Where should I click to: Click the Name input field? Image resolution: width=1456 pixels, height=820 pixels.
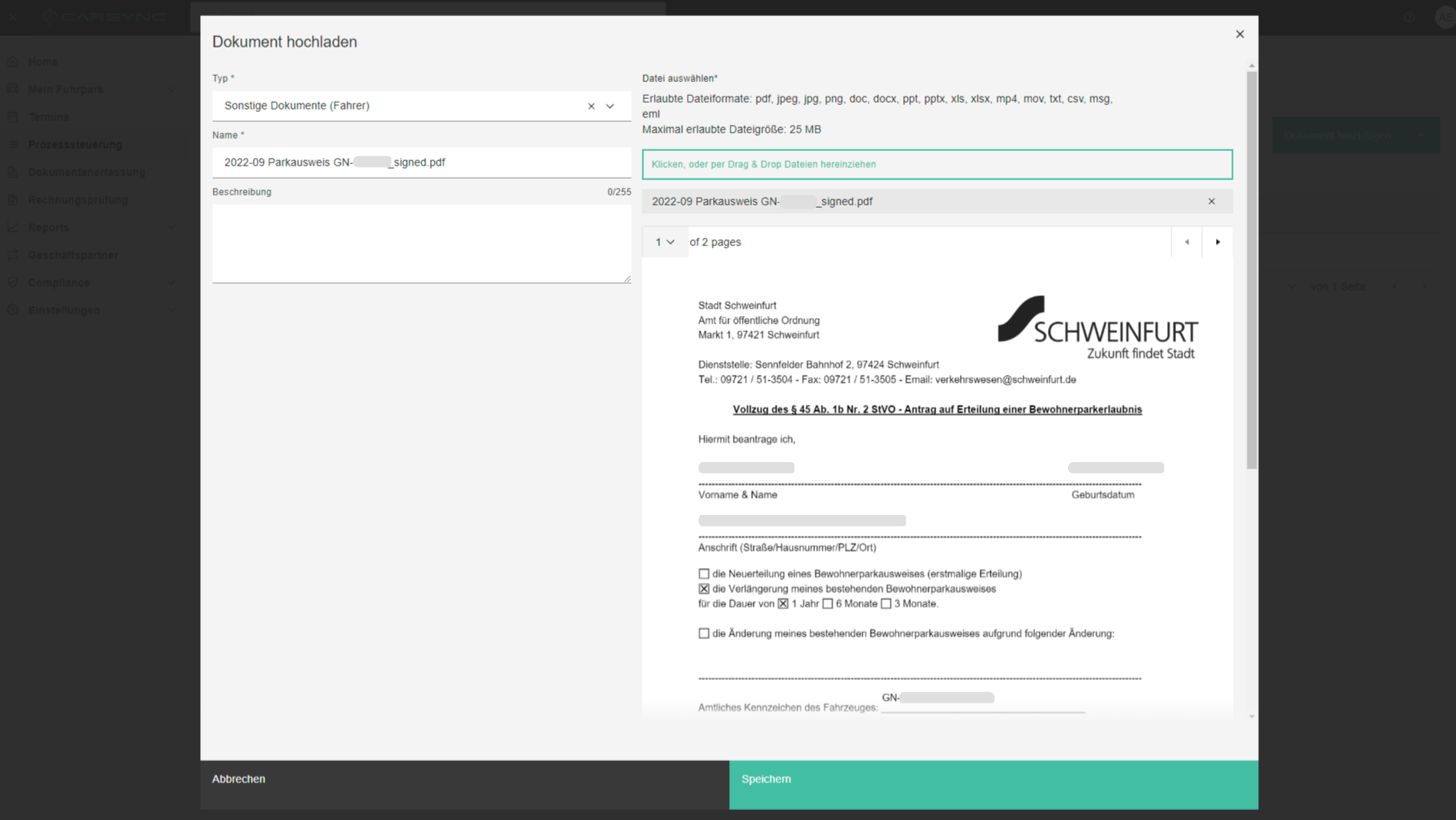422,162
